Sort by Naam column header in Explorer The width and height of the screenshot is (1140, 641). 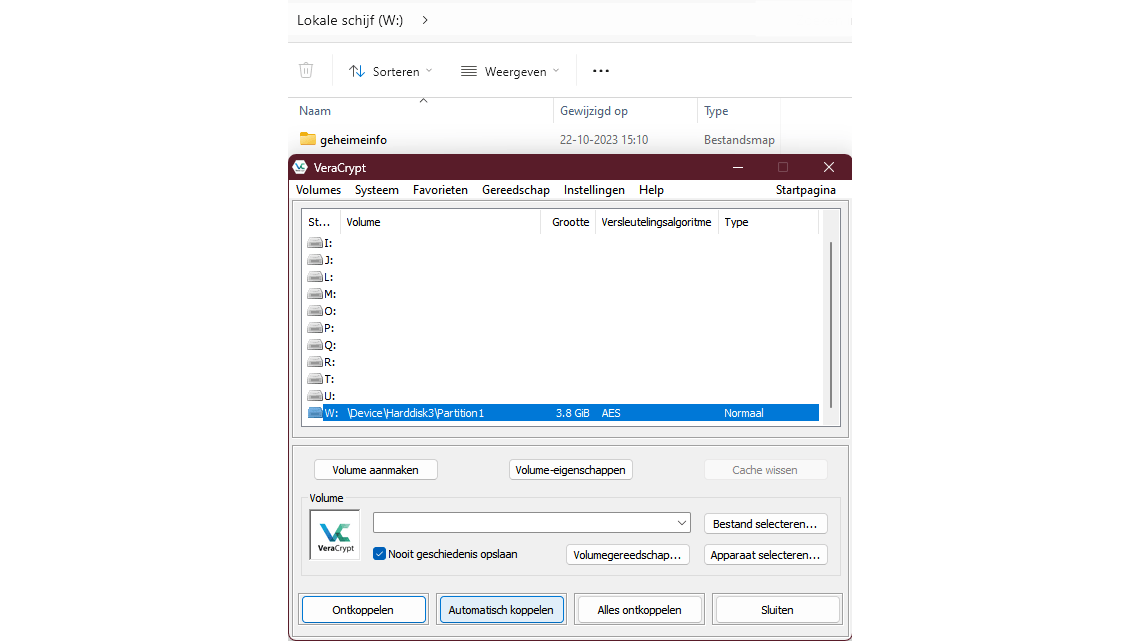click(x=315, y=111)
